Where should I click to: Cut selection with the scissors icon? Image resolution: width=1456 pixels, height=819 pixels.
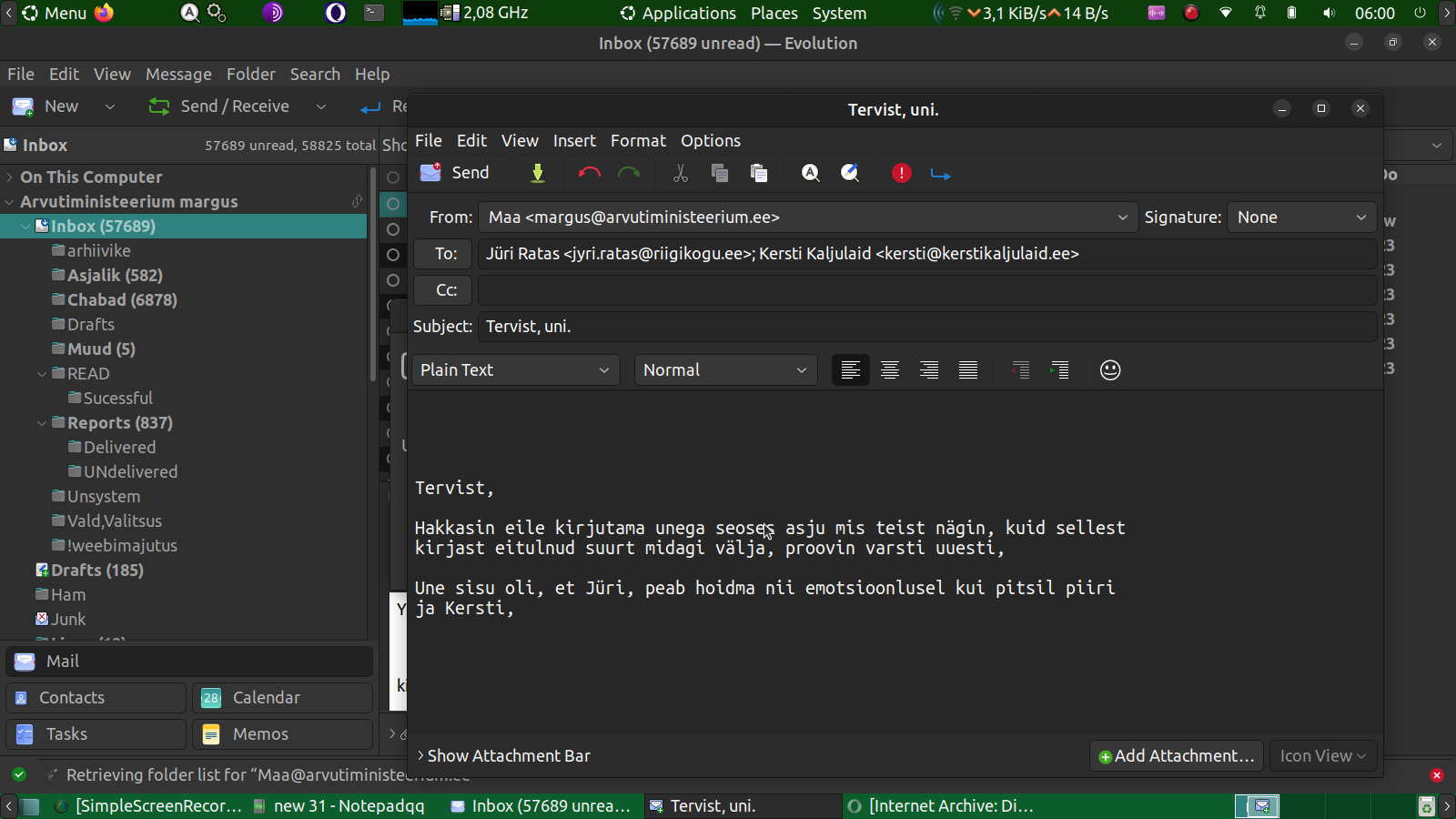[680, 173]
